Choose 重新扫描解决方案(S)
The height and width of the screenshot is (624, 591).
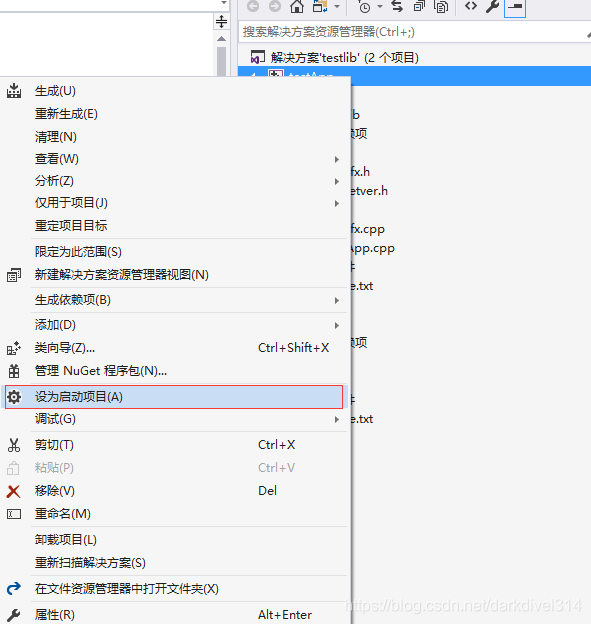[x=175, y=563]
